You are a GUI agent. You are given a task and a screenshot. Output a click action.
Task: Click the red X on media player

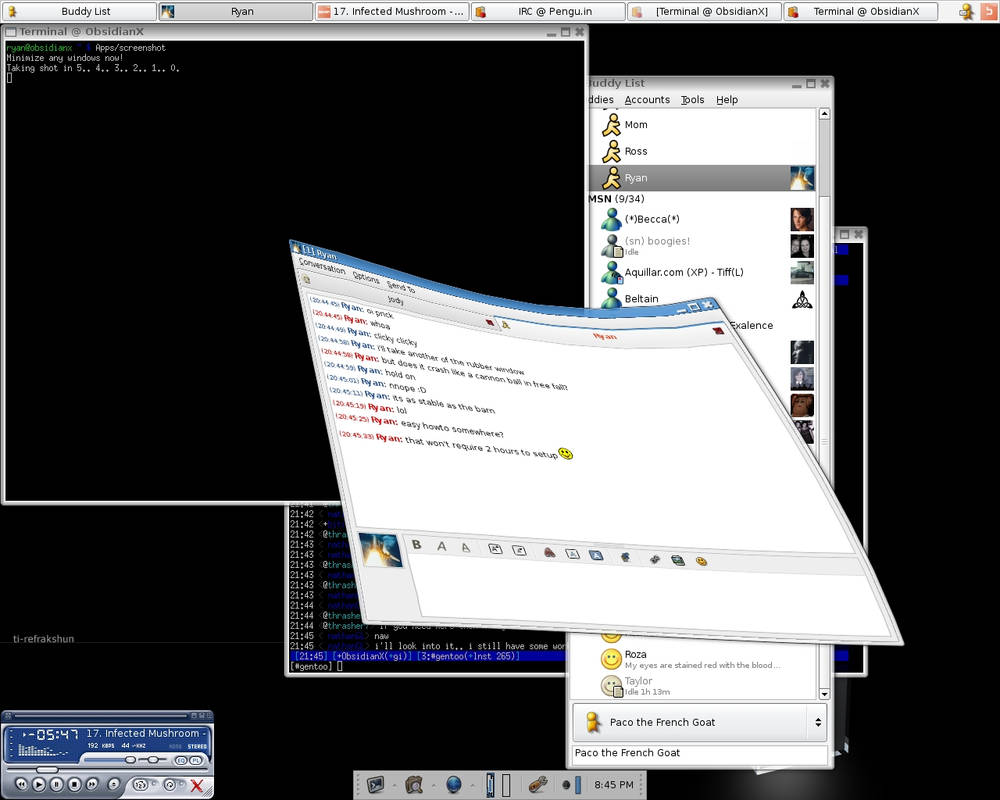click(x=197, y=786)
